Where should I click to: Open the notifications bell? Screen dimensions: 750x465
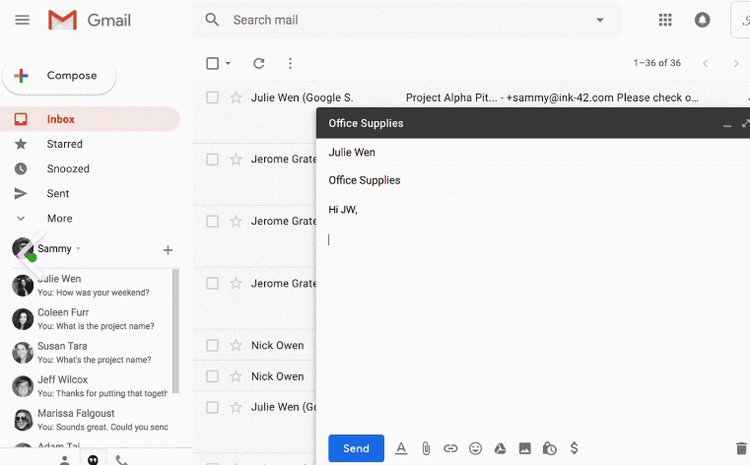[702, 20]
